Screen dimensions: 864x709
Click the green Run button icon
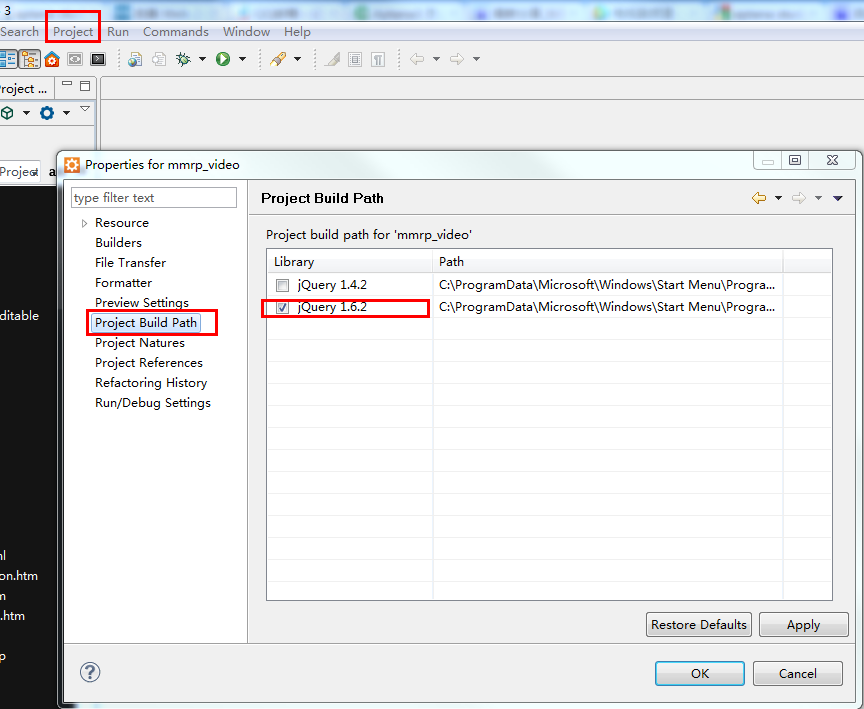click(223, 59)
